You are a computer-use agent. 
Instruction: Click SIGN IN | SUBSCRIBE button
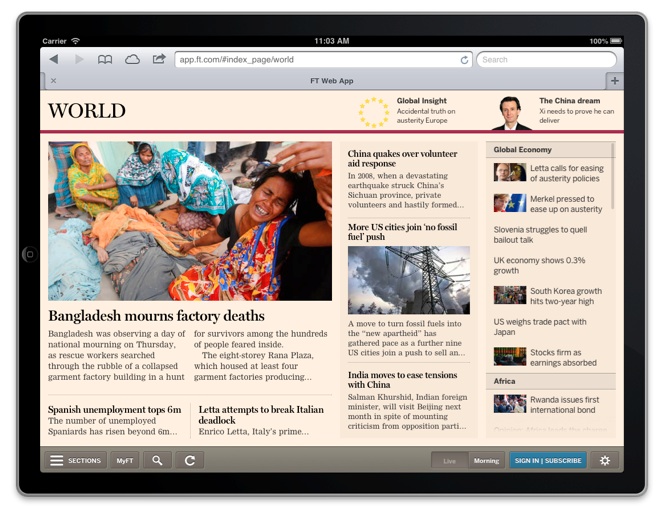click(548, 460)
